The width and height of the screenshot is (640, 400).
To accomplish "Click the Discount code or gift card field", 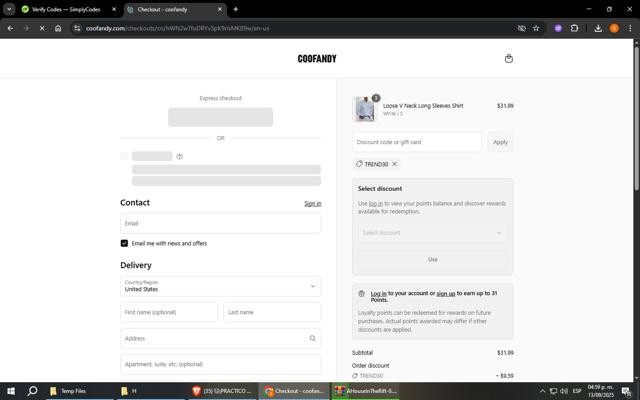I will (417, 142).
